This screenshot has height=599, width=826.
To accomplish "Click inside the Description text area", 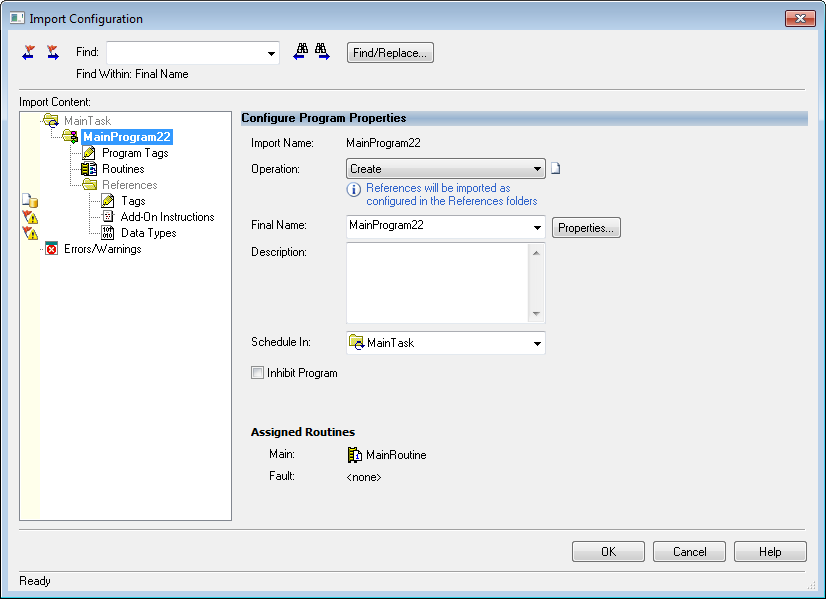I will [438, 283].
